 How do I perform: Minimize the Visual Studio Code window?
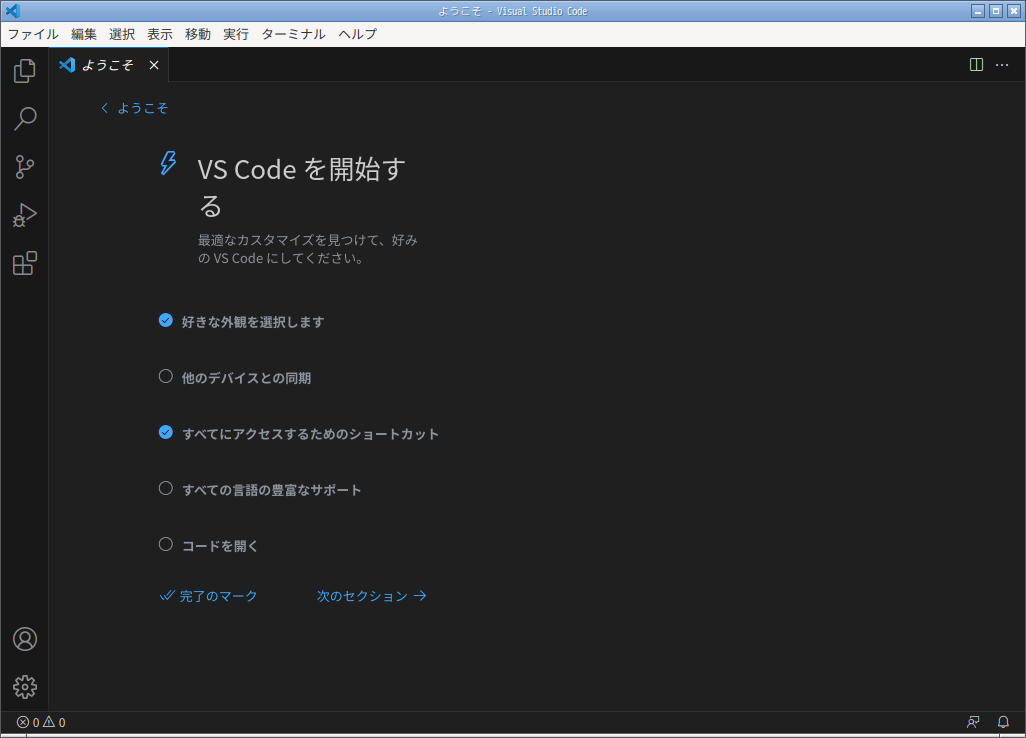(x=978, y=11)
